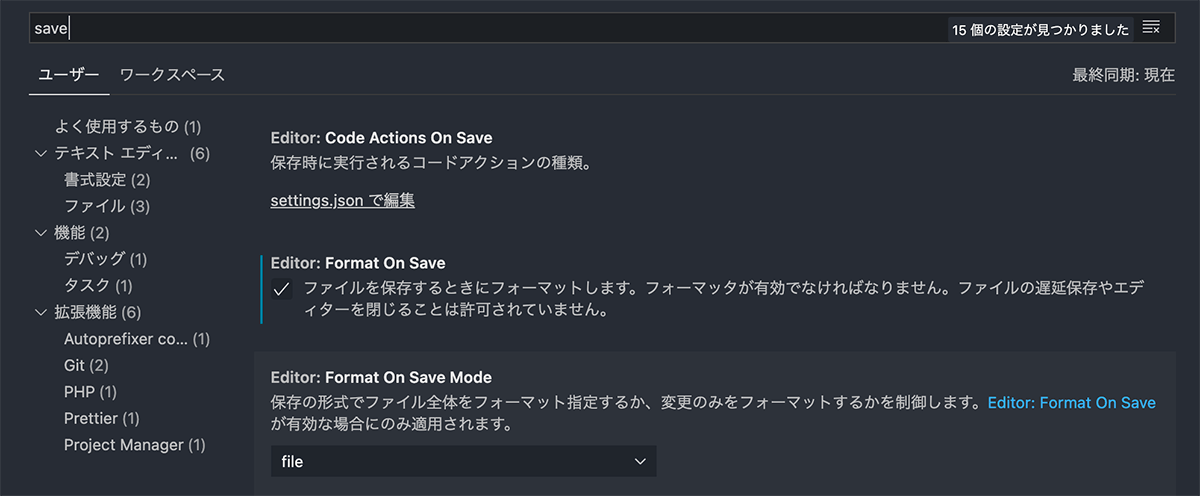Open Autoprefixer extension settings
The height and width of the screenshot is (496, 1200).
pyautogui.click(x=136, y=339)
